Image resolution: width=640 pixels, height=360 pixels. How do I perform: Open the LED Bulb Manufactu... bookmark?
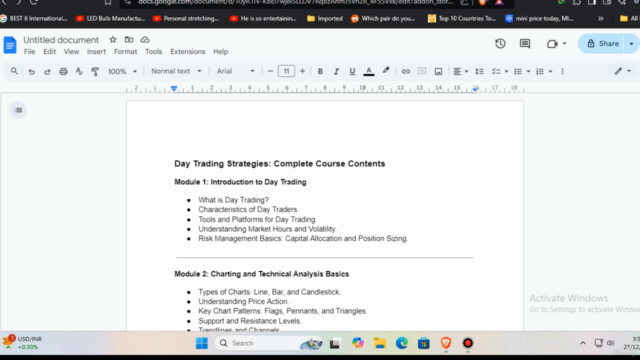pos(110,18)
